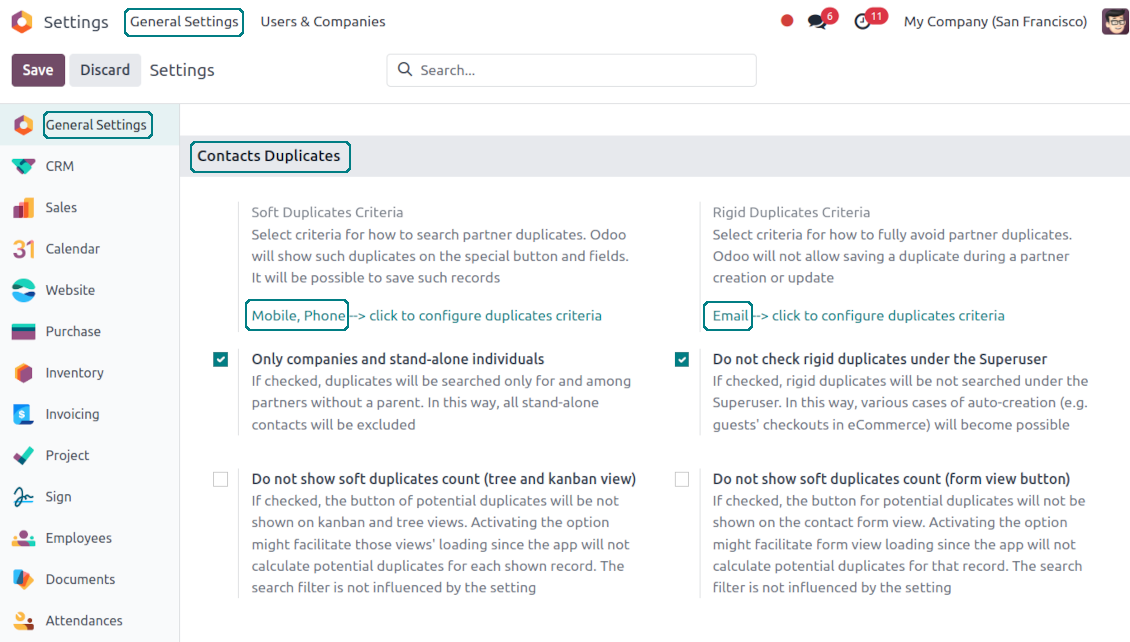Click Settings breadcrumb text beside Discard
This screenshot has width=1130, height=642.
182,70
